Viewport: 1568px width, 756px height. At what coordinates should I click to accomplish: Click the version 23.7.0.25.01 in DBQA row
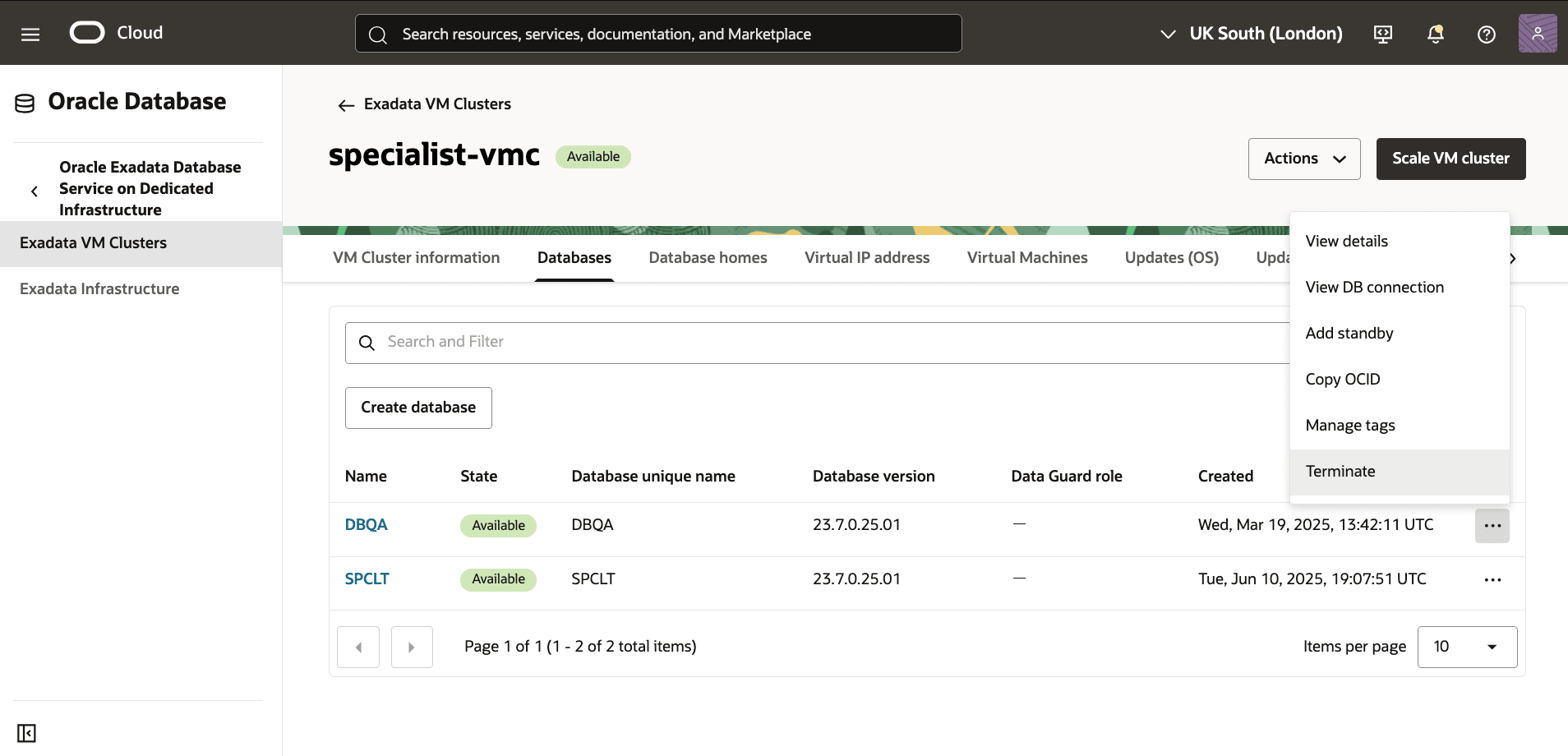coord(856,525)
